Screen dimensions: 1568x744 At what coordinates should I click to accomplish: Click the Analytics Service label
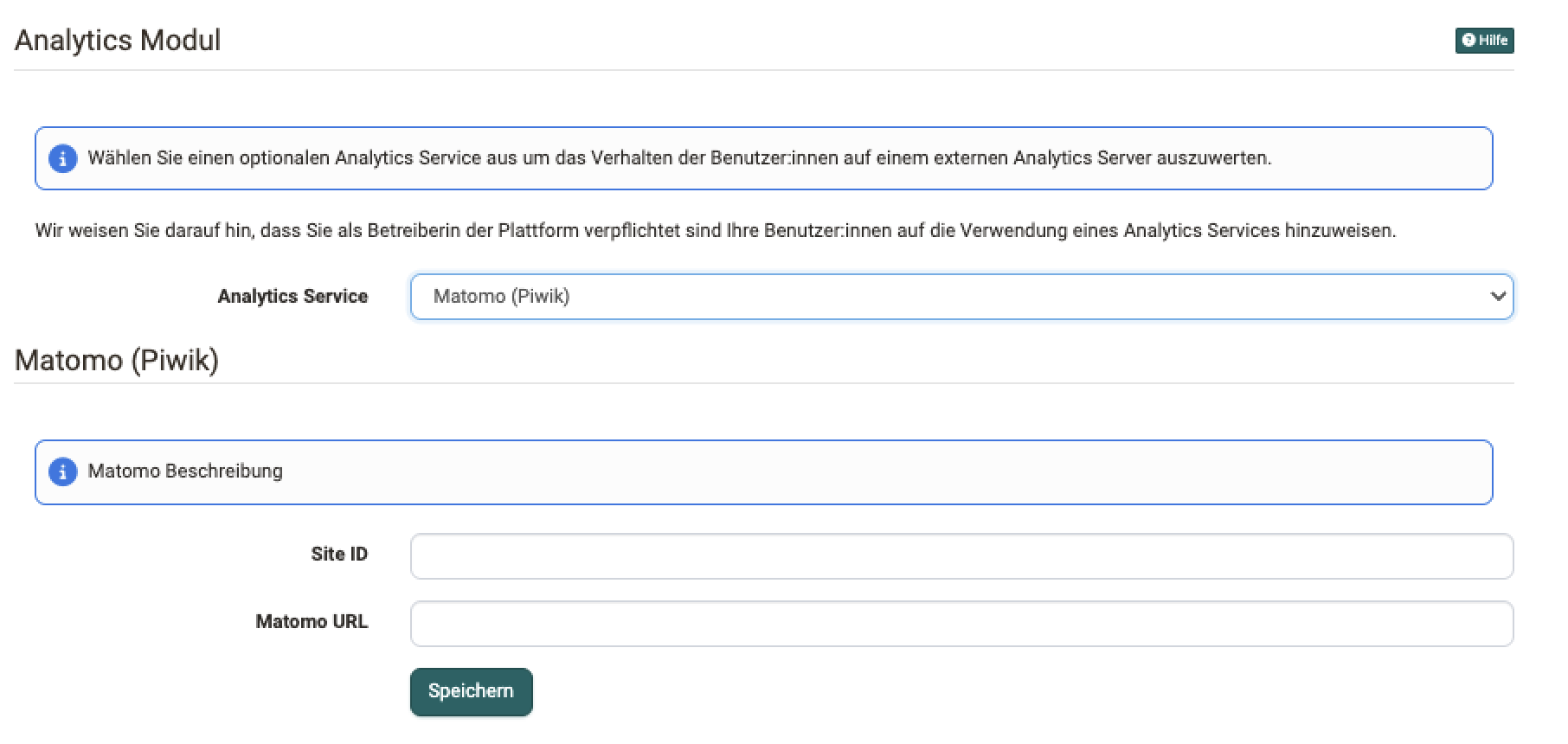(x=292, y=297)
